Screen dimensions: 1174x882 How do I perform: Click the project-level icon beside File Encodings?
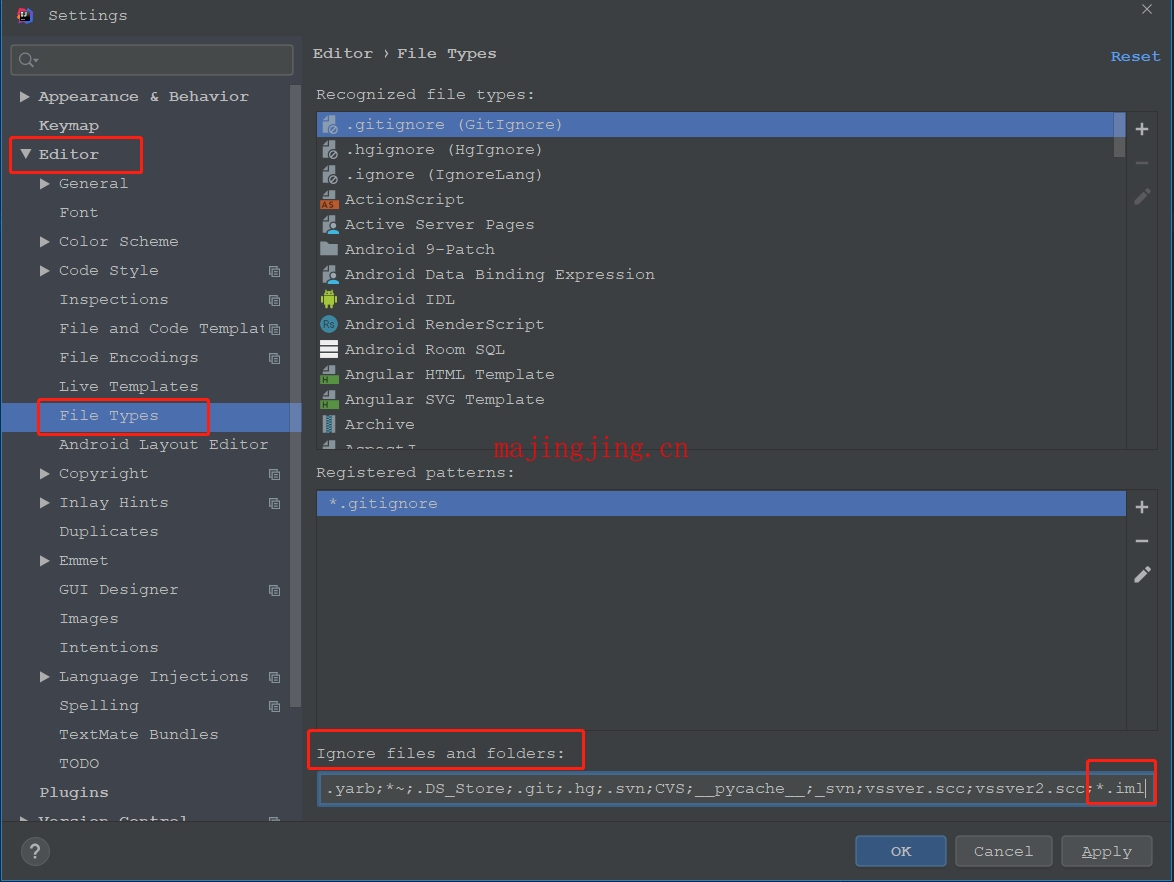click(275, 359)
